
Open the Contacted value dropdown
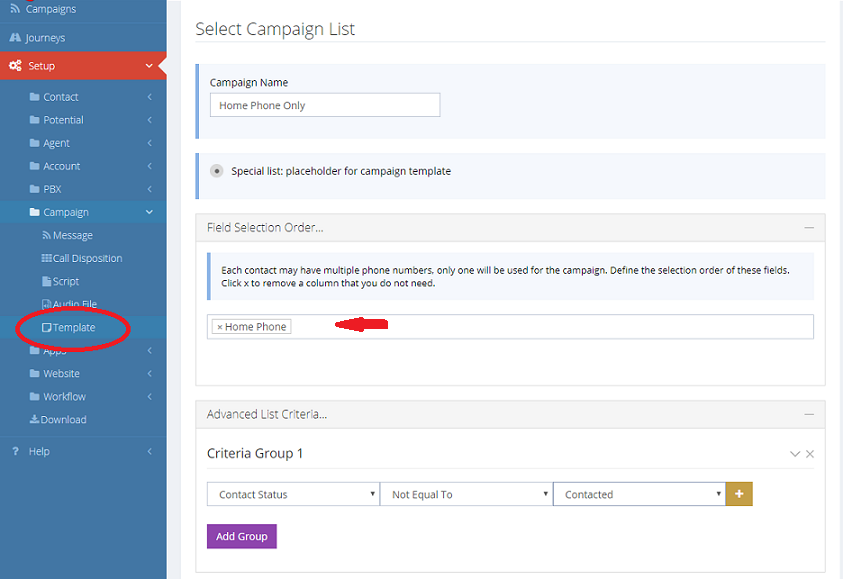click(x=639, y=494)
